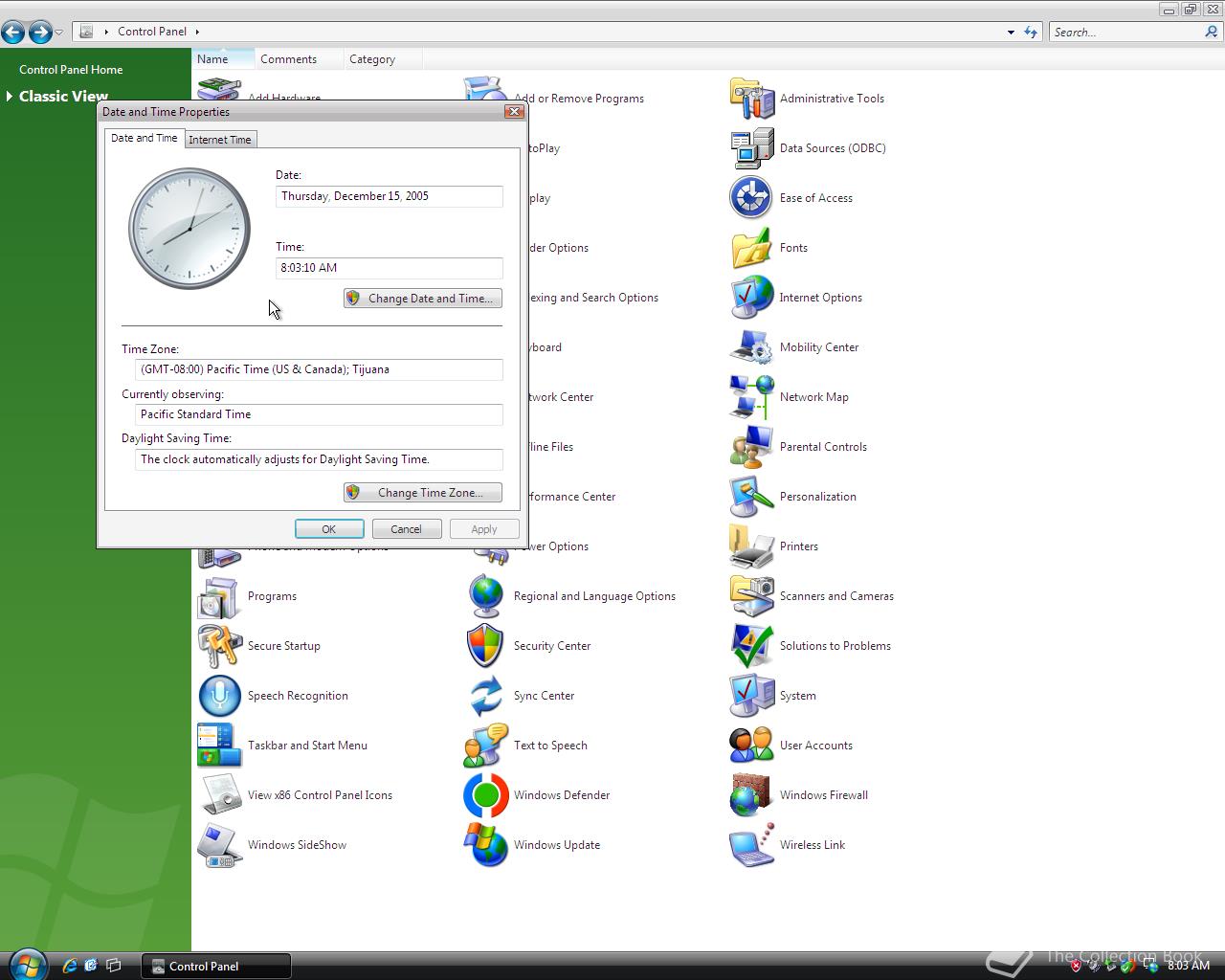
Task: Click the Change Date and Time button
Action: (x=423, y=299)
